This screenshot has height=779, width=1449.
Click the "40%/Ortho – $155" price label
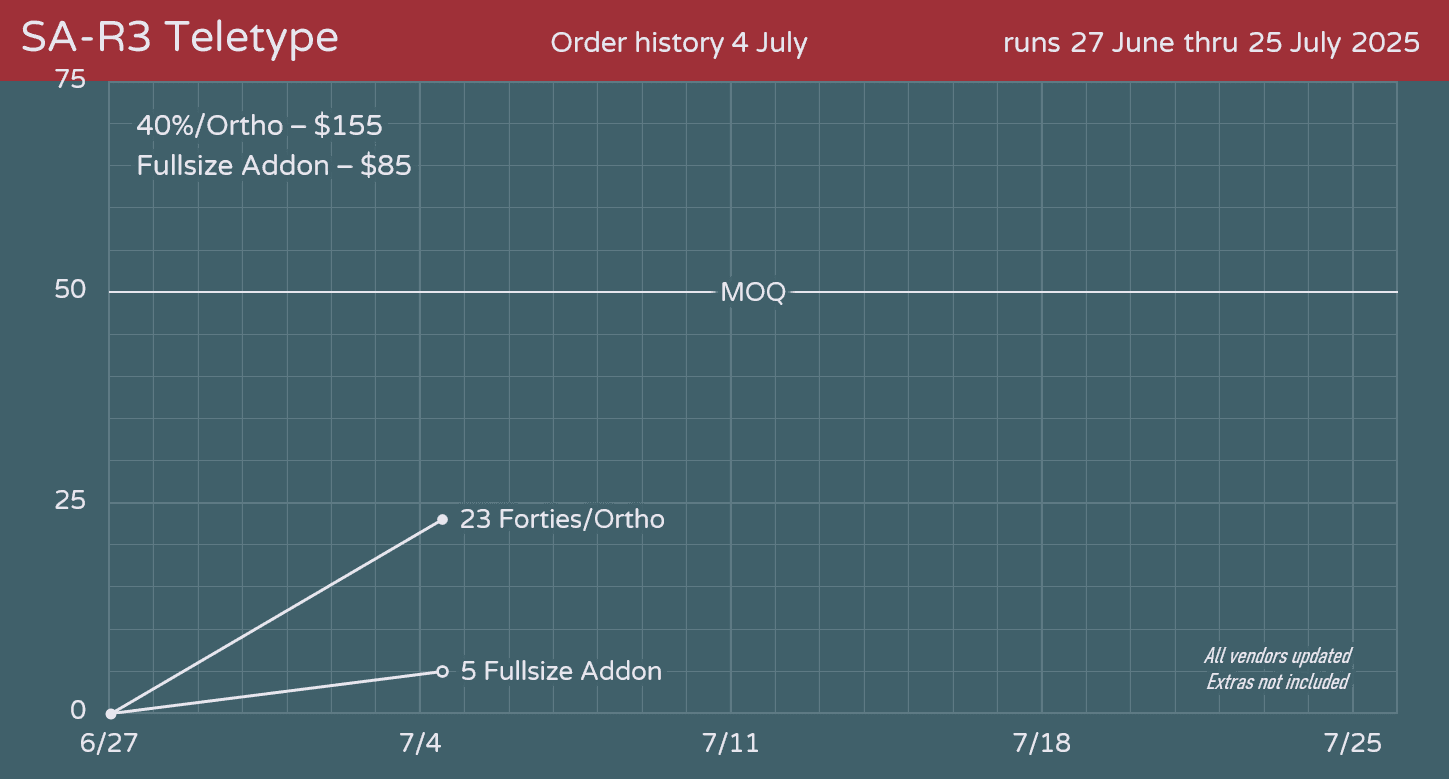click(x=260, y=126)
